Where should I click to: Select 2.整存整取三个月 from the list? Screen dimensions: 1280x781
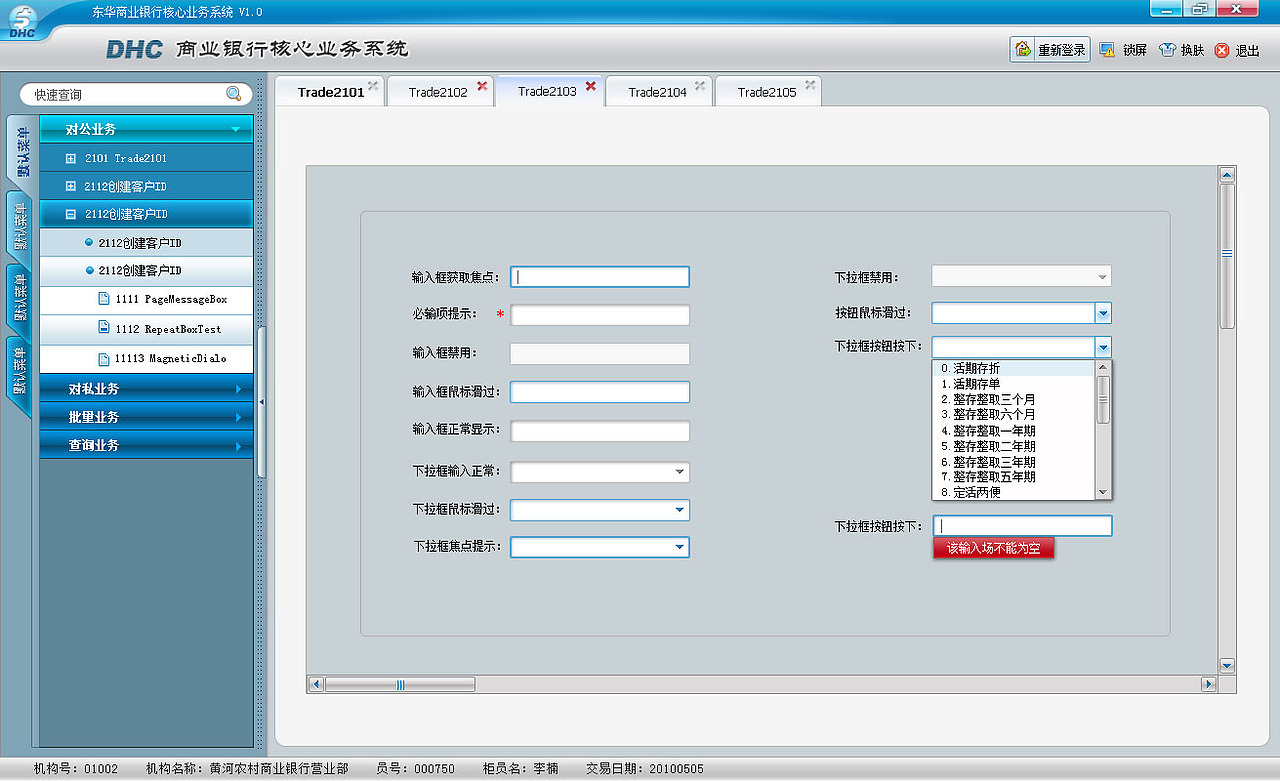tap(1014, 399)
